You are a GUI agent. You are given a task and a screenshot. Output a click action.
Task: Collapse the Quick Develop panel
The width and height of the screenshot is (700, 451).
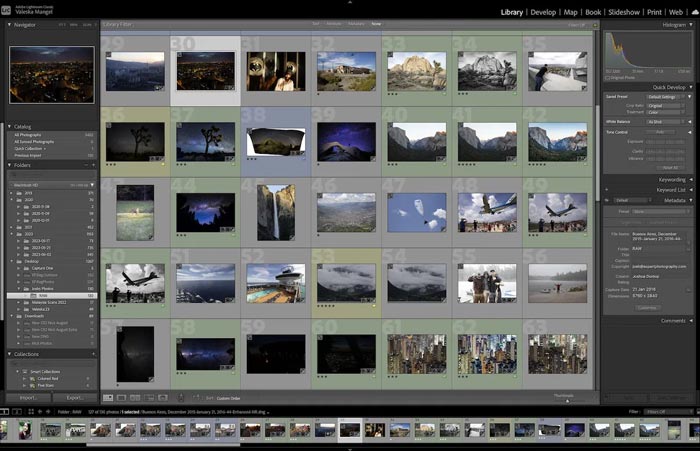(x=691, y=87)
